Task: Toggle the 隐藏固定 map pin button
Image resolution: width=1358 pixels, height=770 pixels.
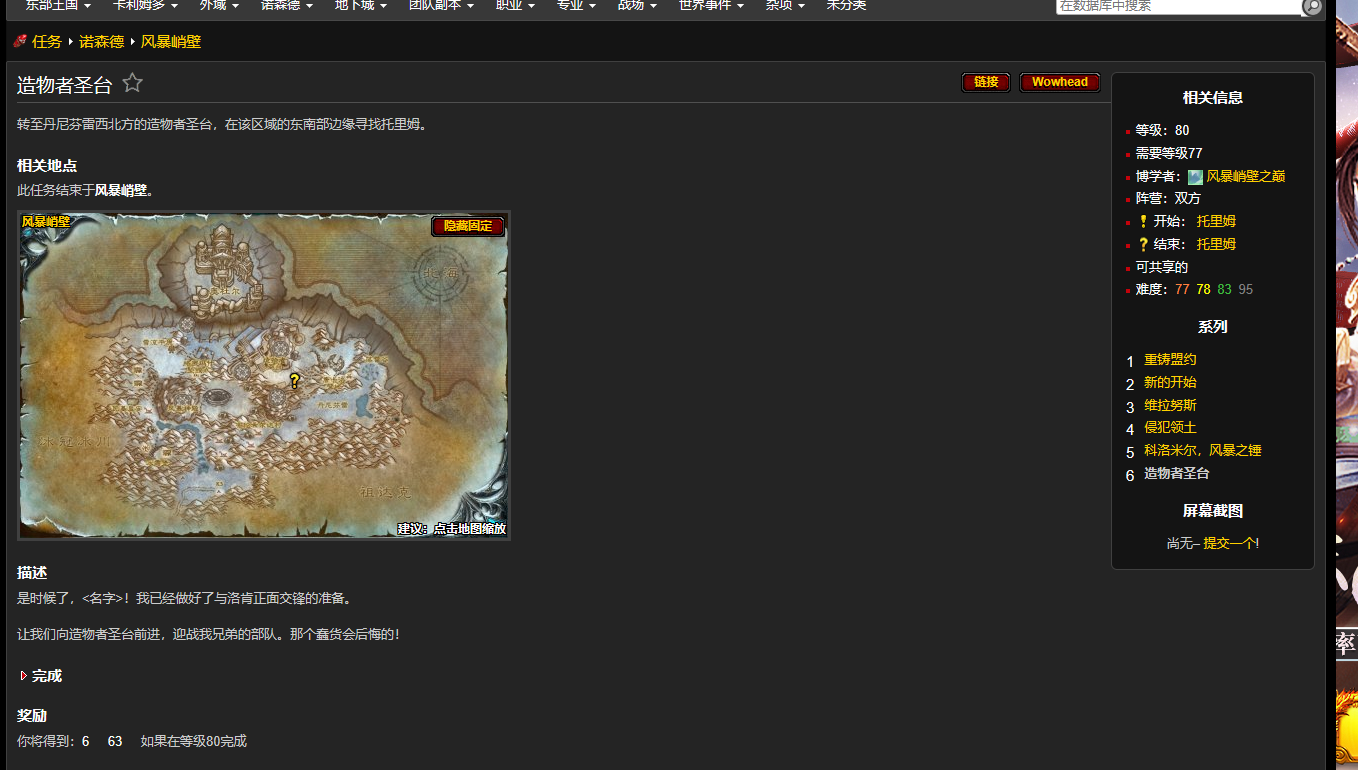Action: point(467,226)
